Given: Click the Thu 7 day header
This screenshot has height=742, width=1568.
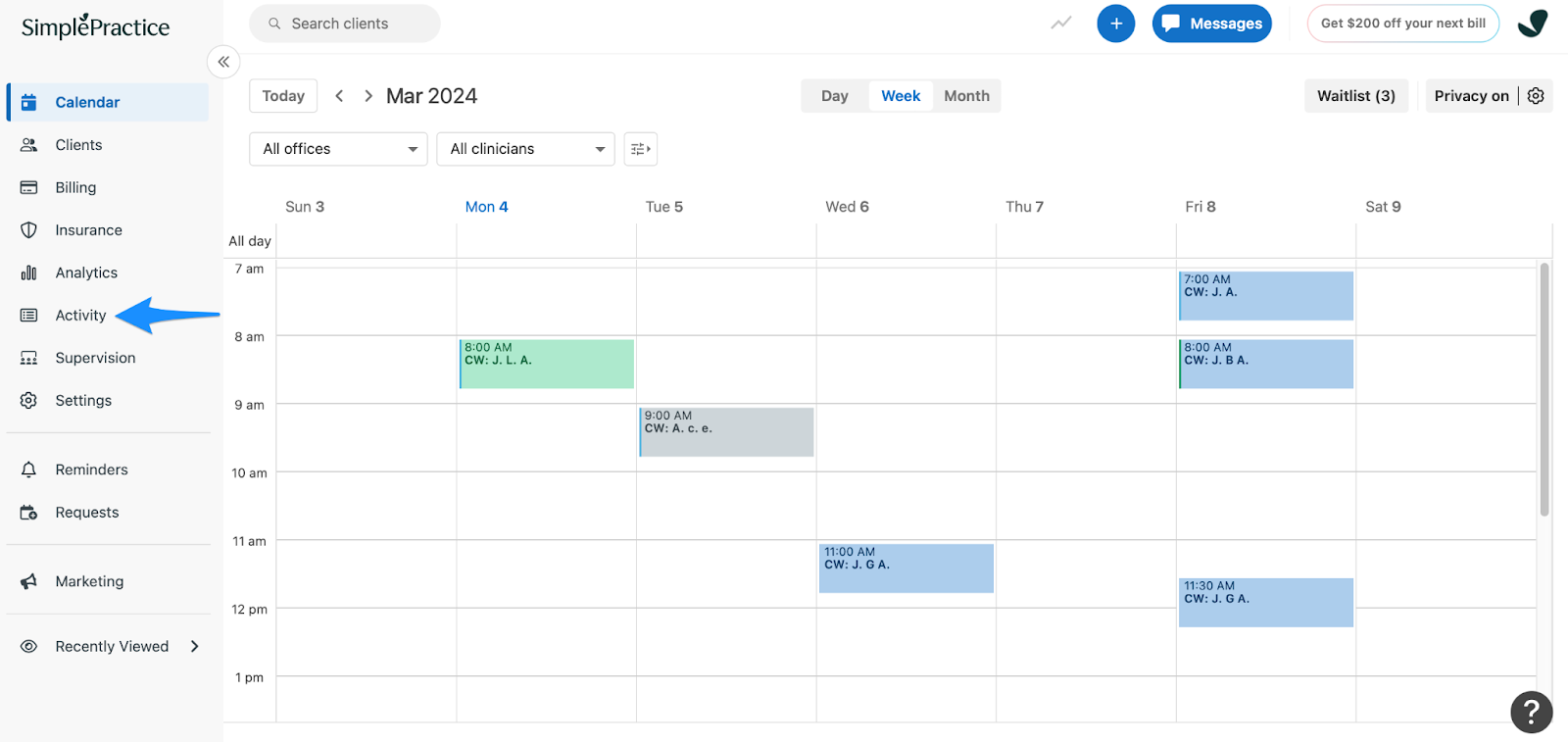Looking at the screenshot, I should tap(1024, 207).
